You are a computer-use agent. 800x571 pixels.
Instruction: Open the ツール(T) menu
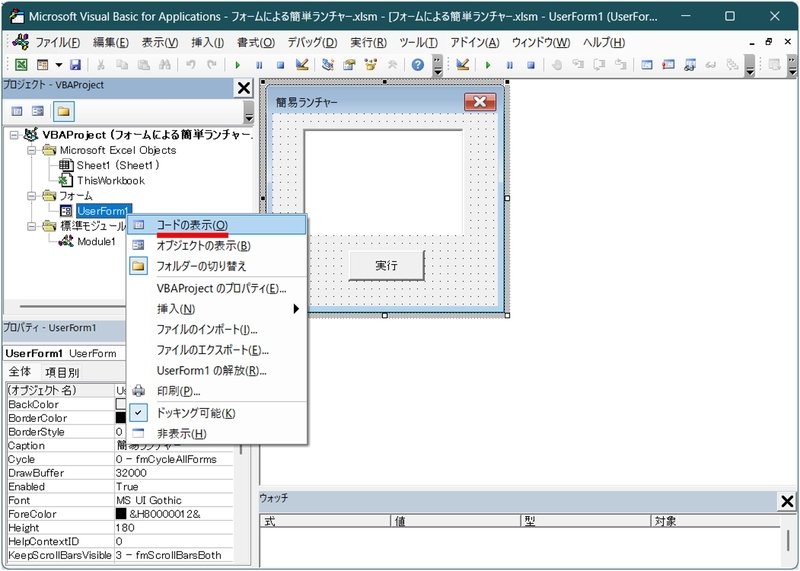click(x=418, y=43)
